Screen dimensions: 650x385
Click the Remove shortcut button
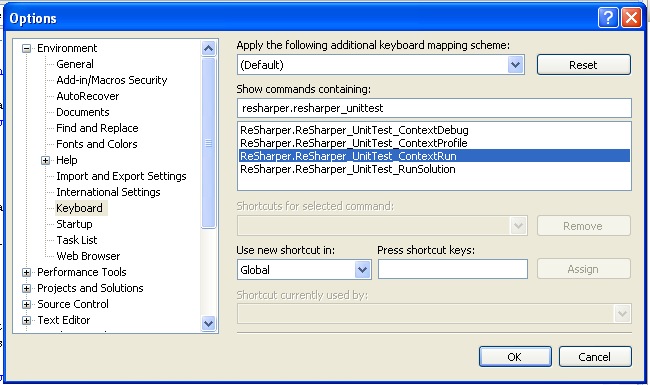[584, 226]
